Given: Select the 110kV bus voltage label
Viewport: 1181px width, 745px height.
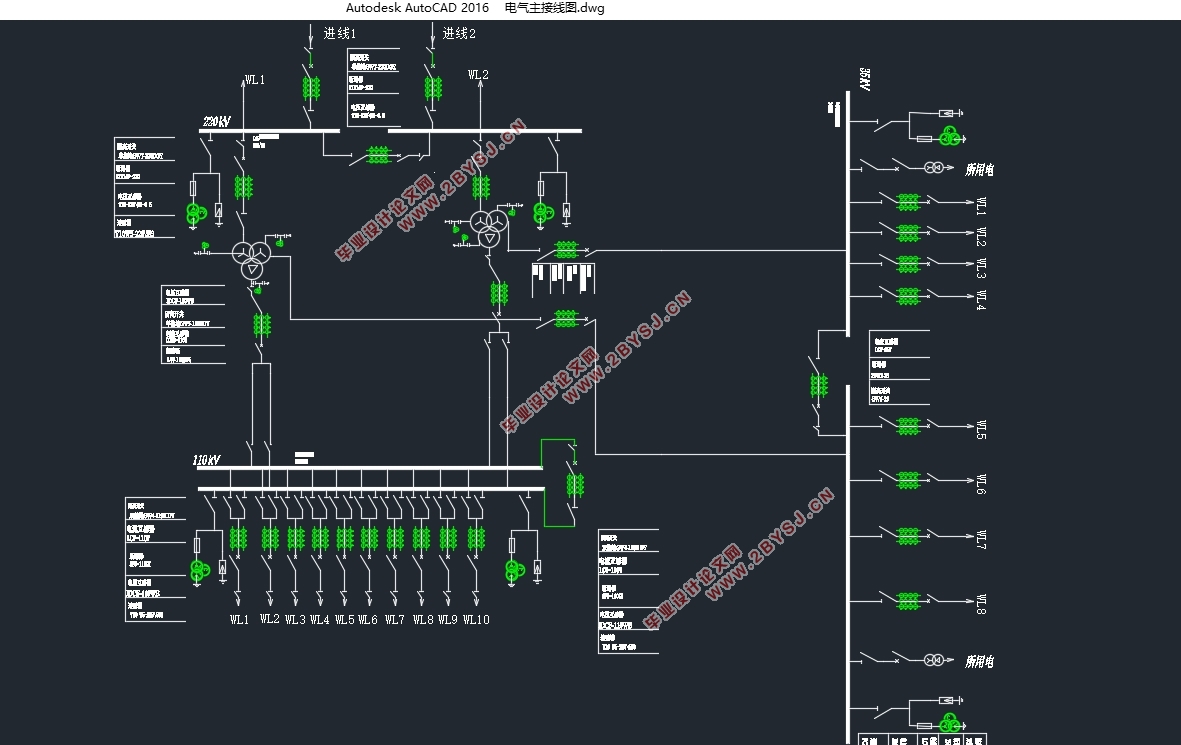Looking at the screenshot, I should [206, 460].
